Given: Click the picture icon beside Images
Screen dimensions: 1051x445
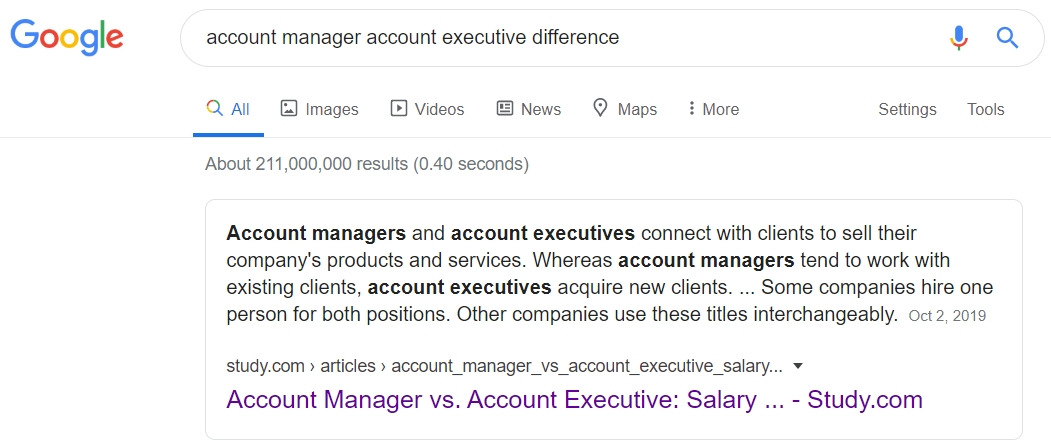Looking at the screenshot, I should pyautogui.click(x=289, y=108).
